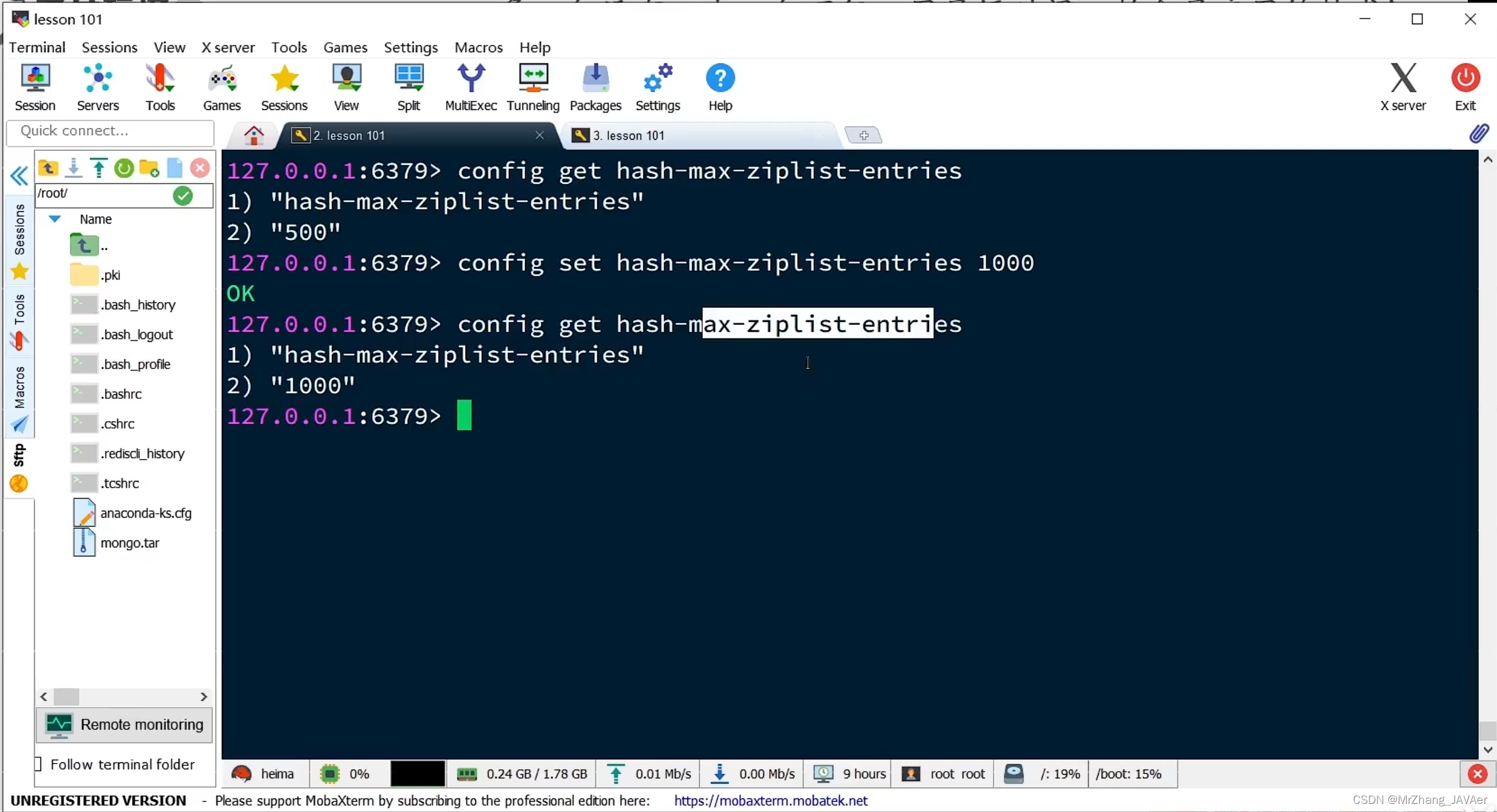Confirm /root/ path with green check
This screenshot has height=812, width=1497.
pyautogui.click(x=183, y=196)
